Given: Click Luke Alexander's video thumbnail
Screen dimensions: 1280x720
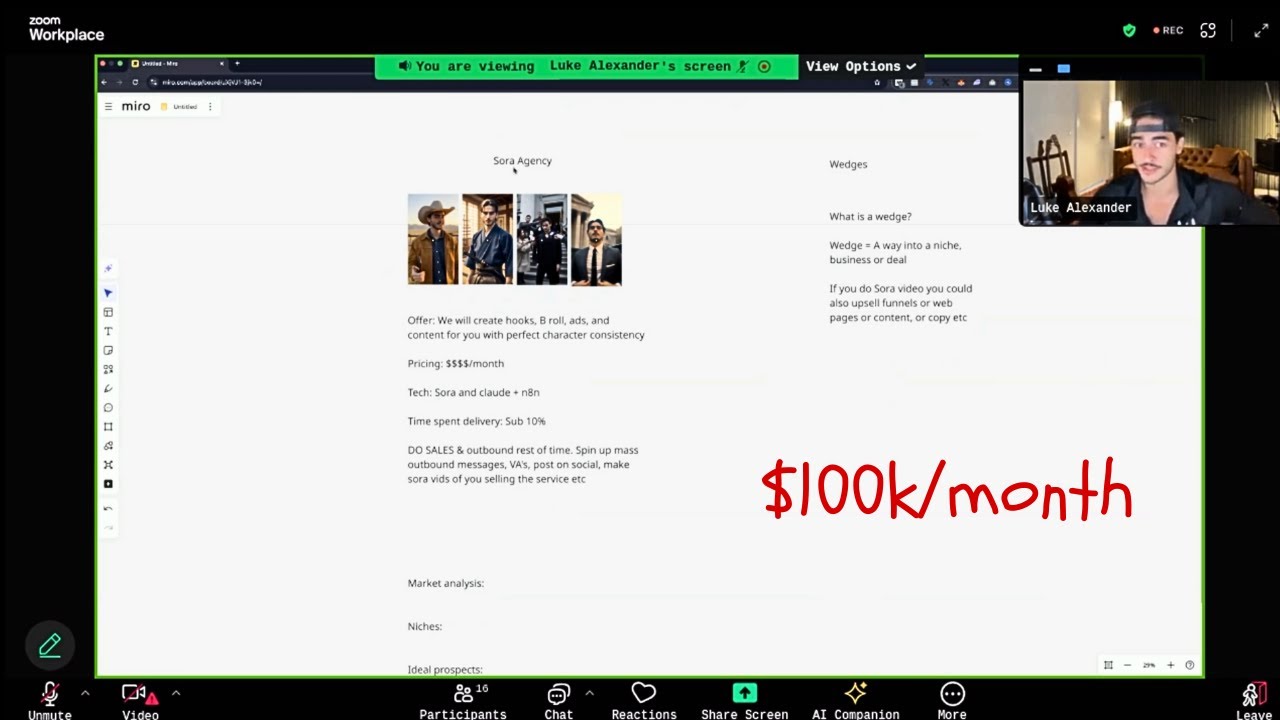Looking at the screenshot, I should [1149, 153].
